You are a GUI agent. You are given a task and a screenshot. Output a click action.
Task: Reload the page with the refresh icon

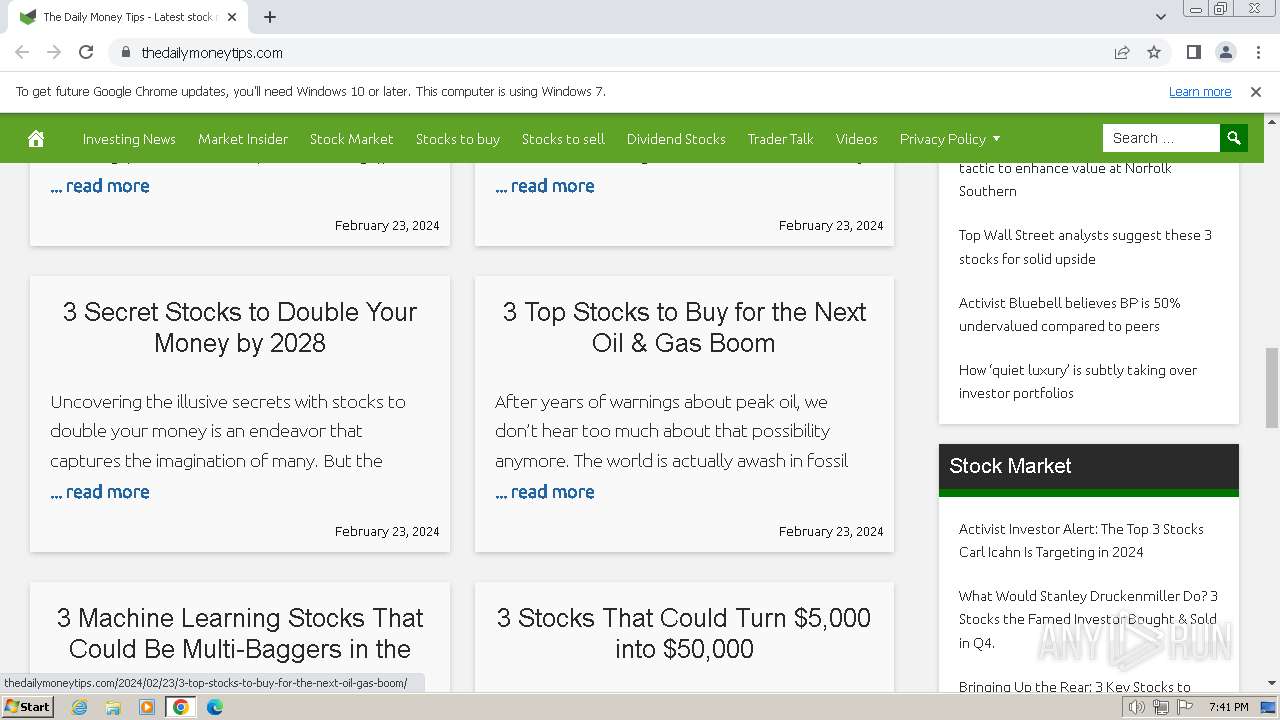[x=86, y=52]
